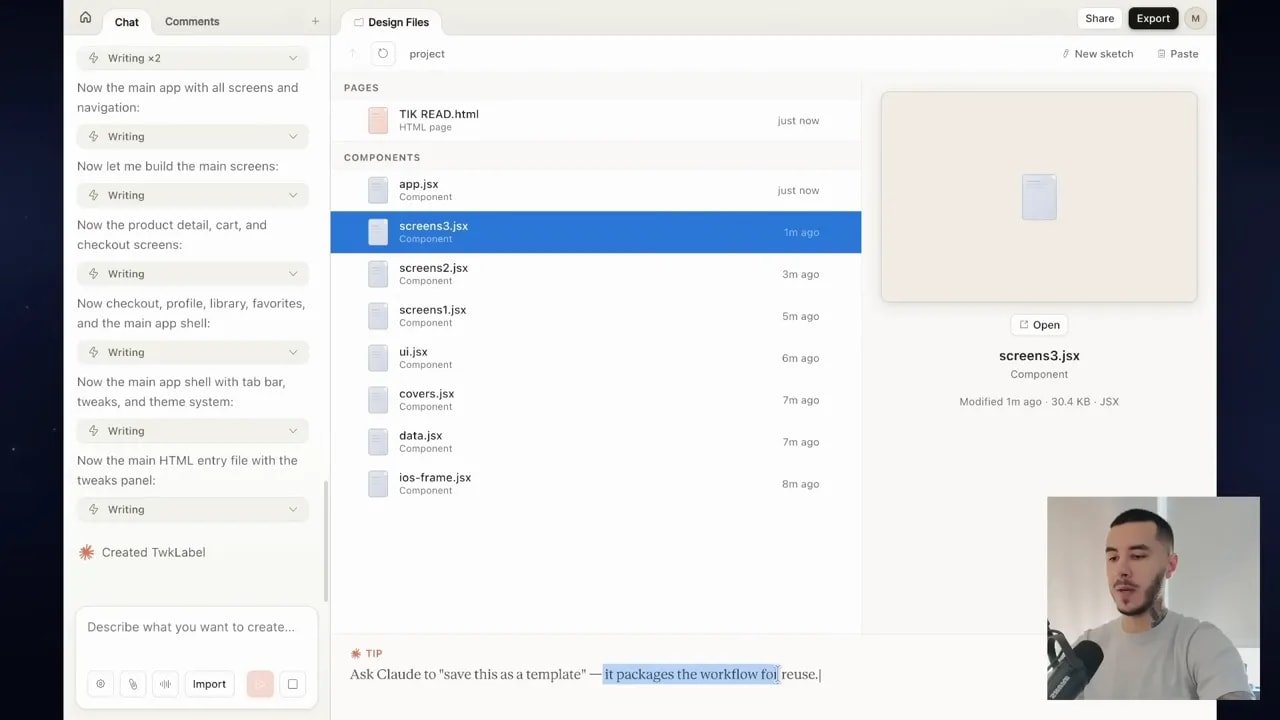Expand Writing step under main screens message
The width and height of the screenshot is (1280, 720).
[192, 195]
